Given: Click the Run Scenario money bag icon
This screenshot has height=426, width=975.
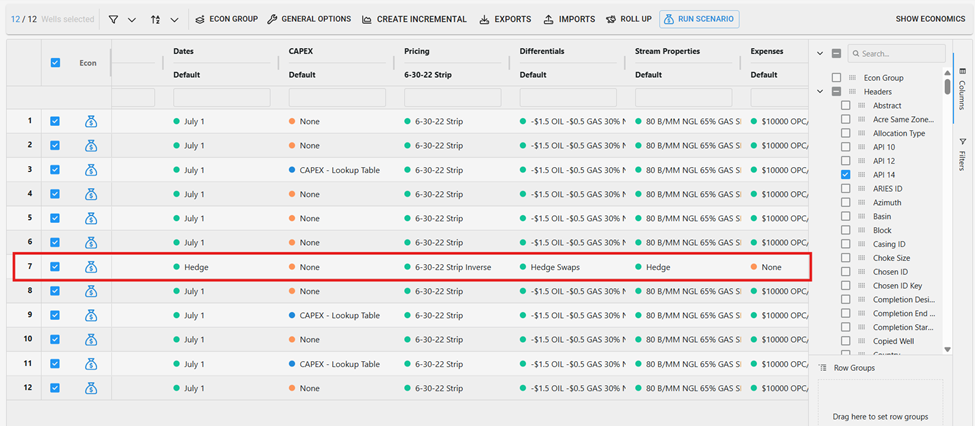Looking at the screenshot, I should pyautogui.click(x=667, y=19).
